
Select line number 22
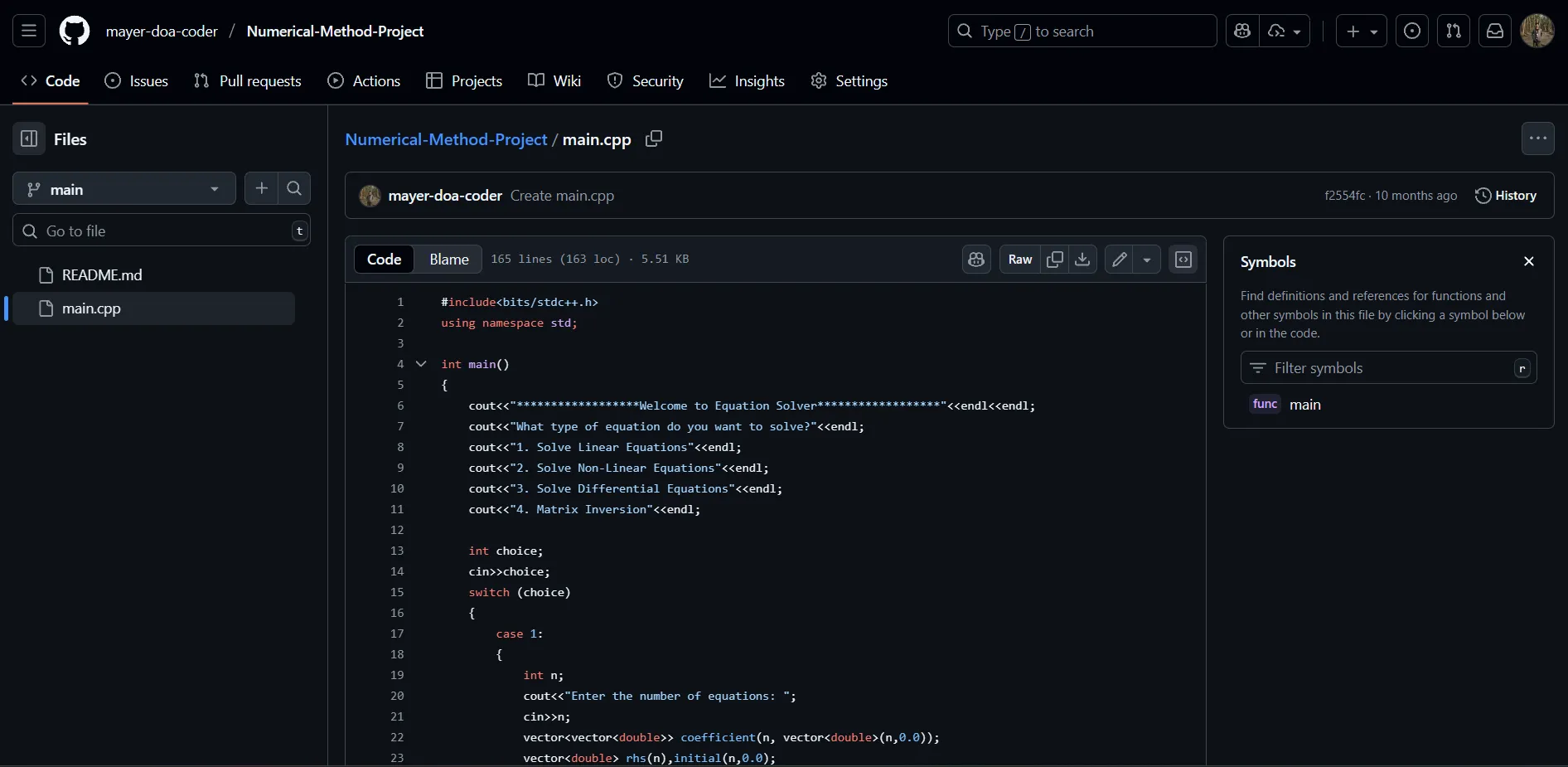[x=397, y=738]
